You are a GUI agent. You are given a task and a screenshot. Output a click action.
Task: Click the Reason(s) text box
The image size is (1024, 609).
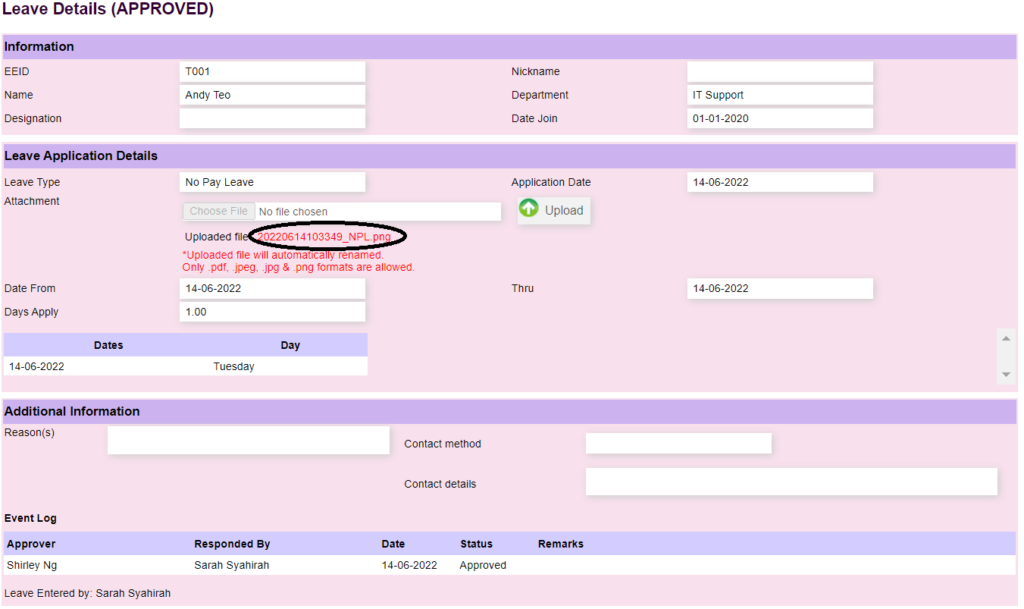click(x=248, y=441)
